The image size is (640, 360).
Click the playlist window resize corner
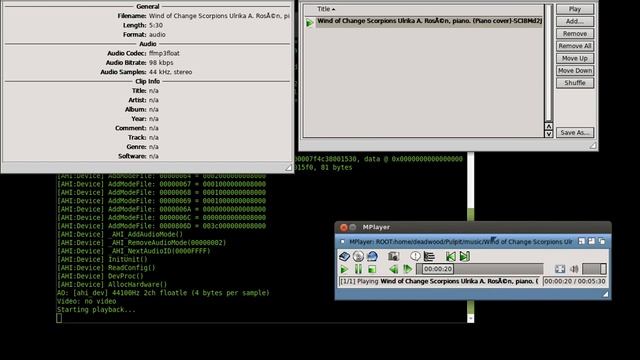pos(593,145)
